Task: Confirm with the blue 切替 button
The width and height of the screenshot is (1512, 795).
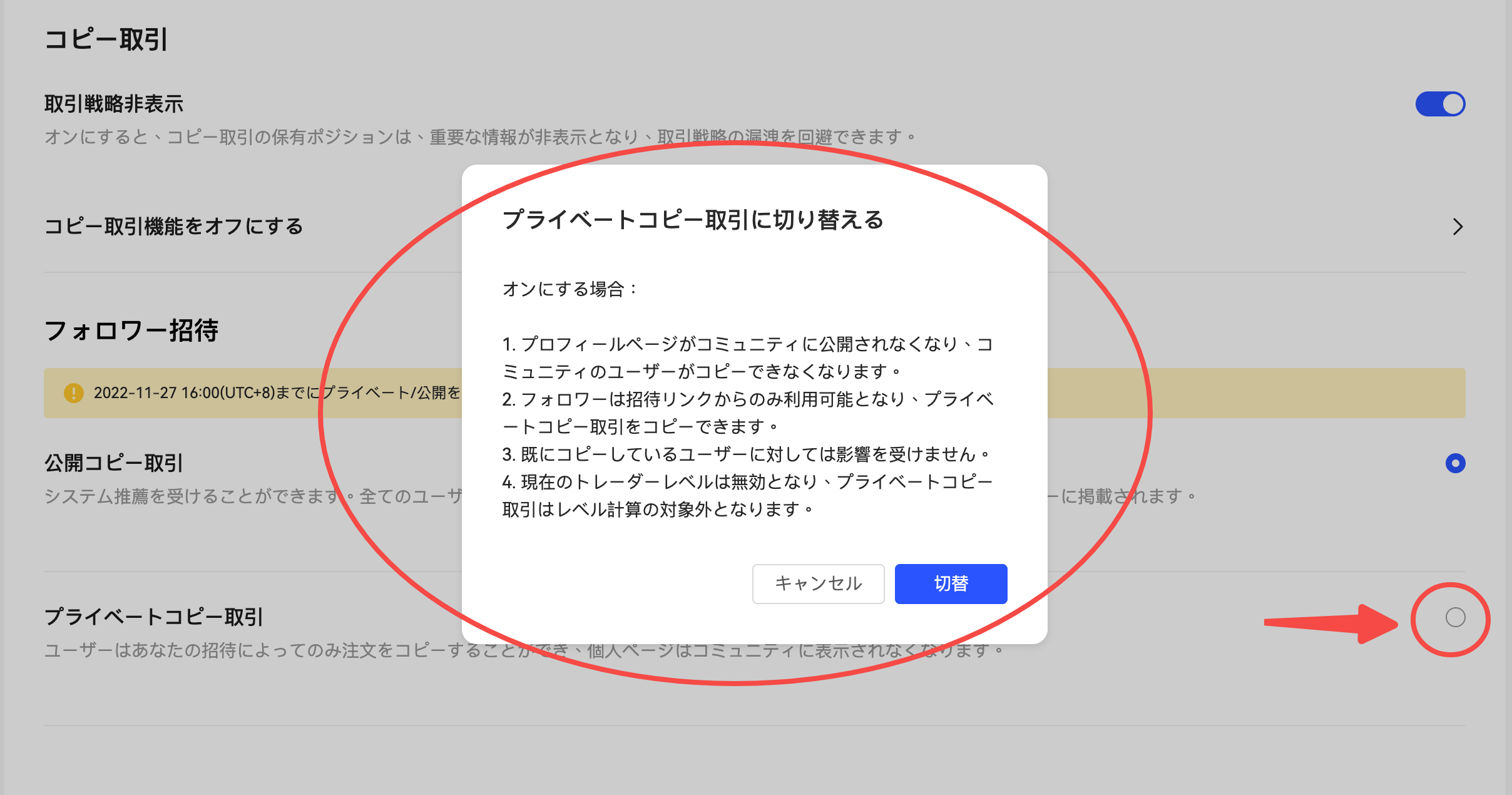Action: (x=950, y=583)
